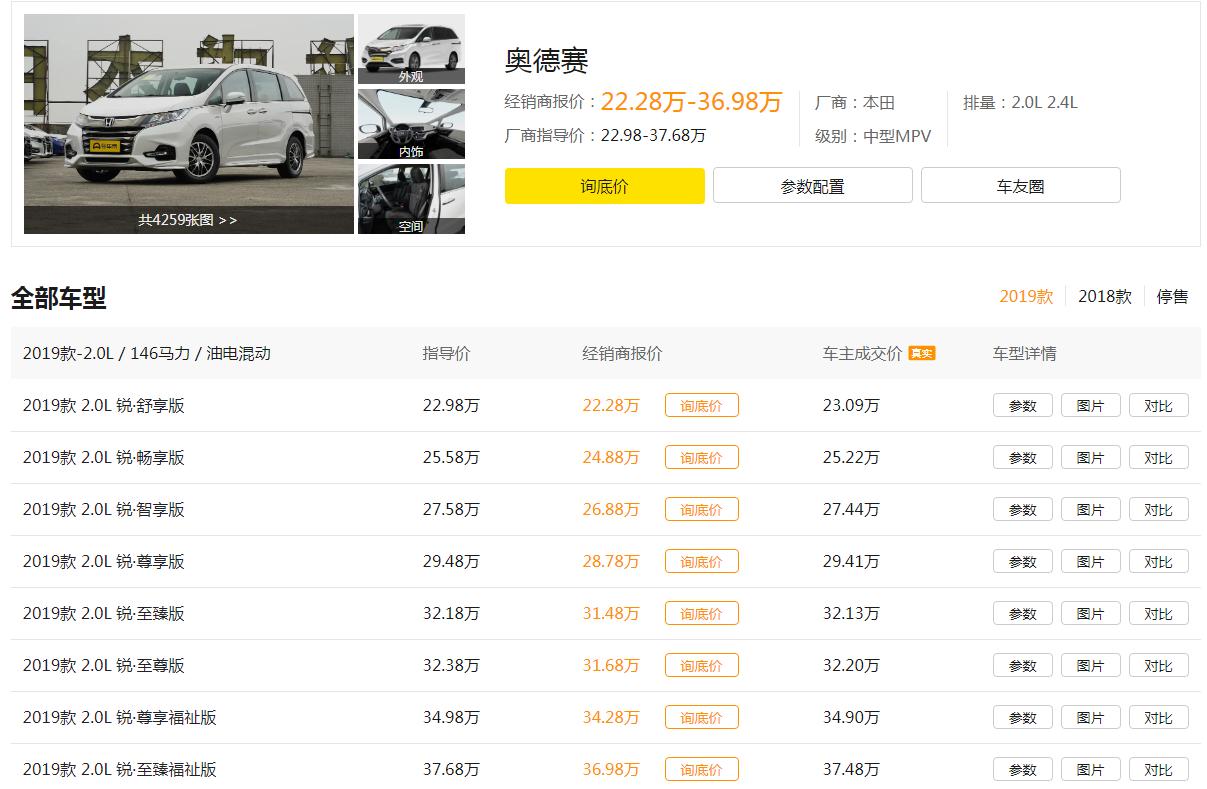Open the 共4259张图 photo count link
The height and width of the screenshot is (789, 1207).
click(x=188, y=220)
